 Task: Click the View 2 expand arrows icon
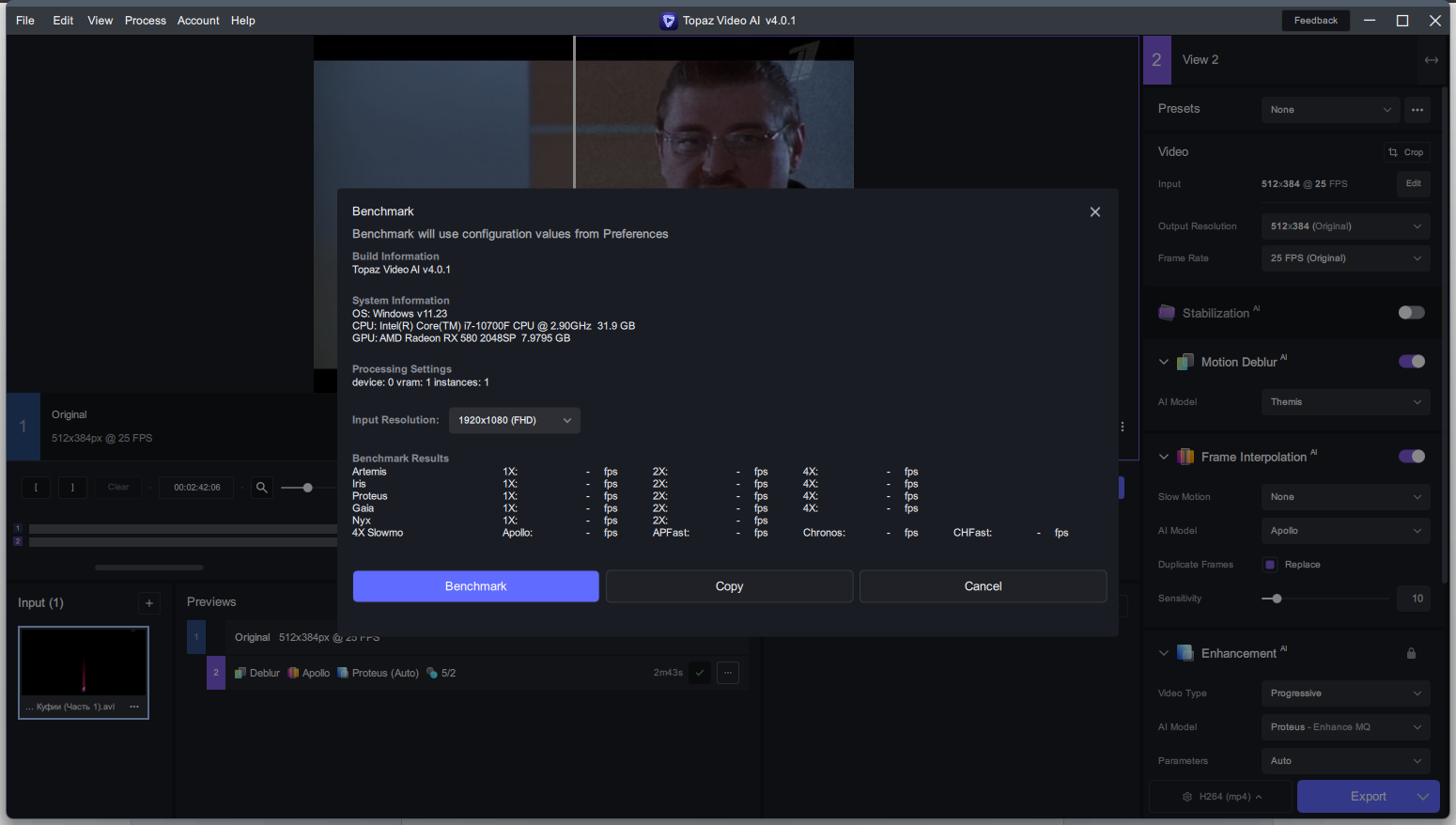[x=1431, y=60]
